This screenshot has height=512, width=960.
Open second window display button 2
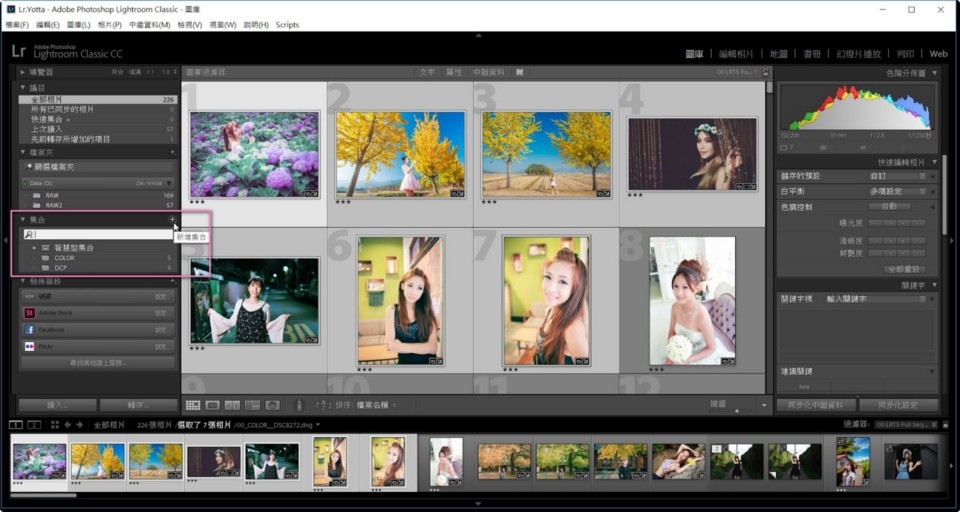pos(34,424)
